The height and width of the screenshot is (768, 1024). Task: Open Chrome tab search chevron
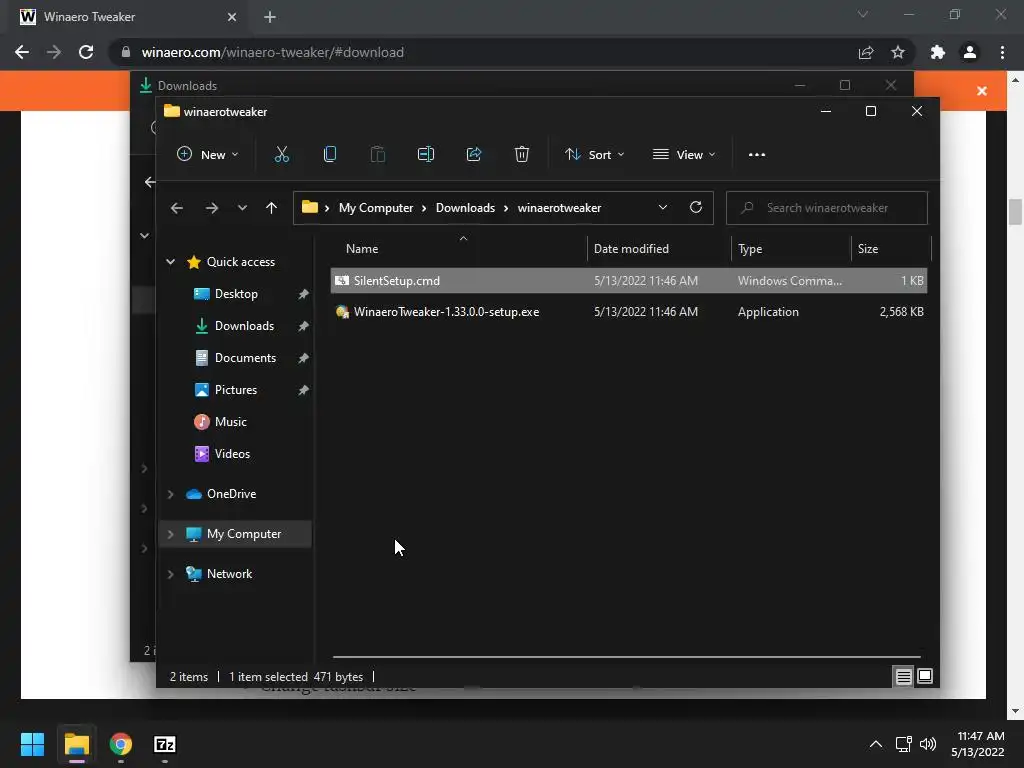pos(863,14)
